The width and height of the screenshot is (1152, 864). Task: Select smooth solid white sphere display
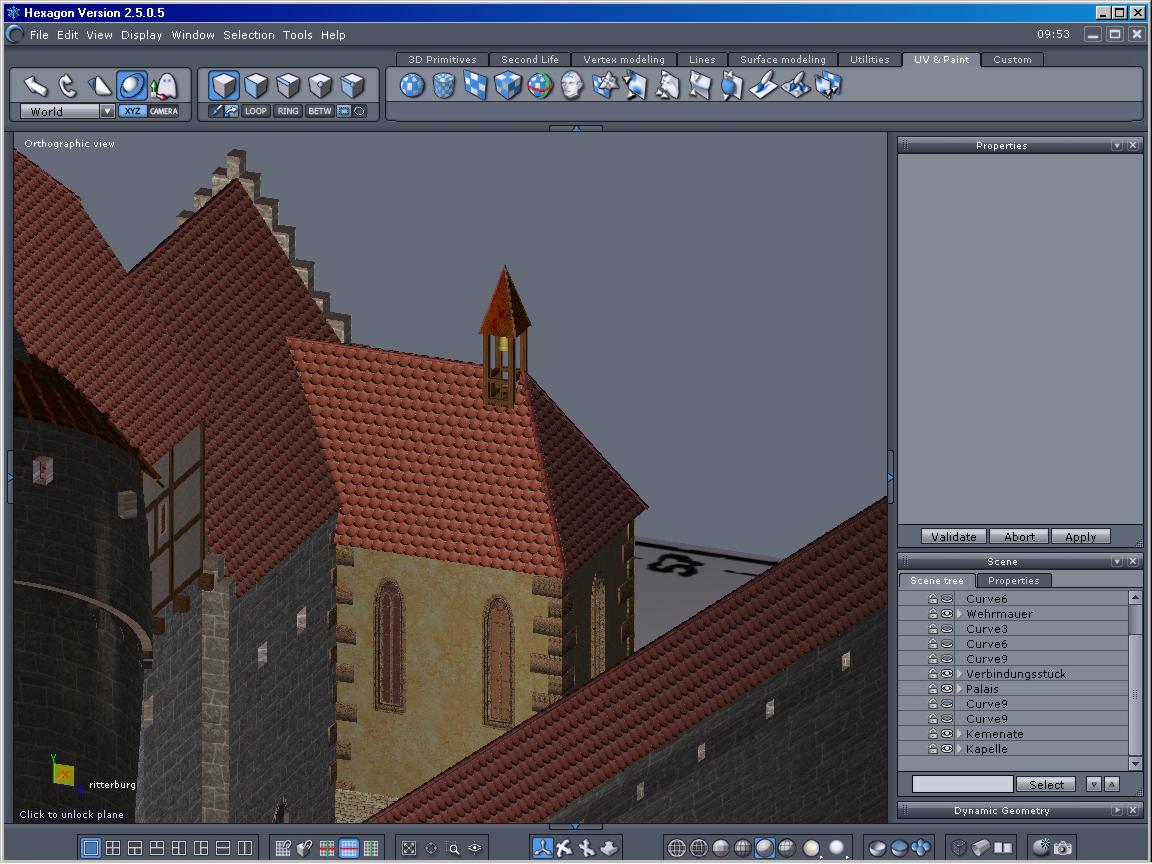[837, 849]
